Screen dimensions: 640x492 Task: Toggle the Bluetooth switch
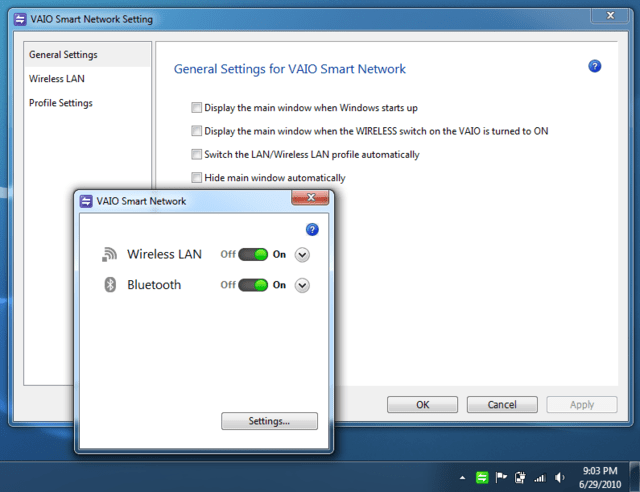(x=253, y=285)
